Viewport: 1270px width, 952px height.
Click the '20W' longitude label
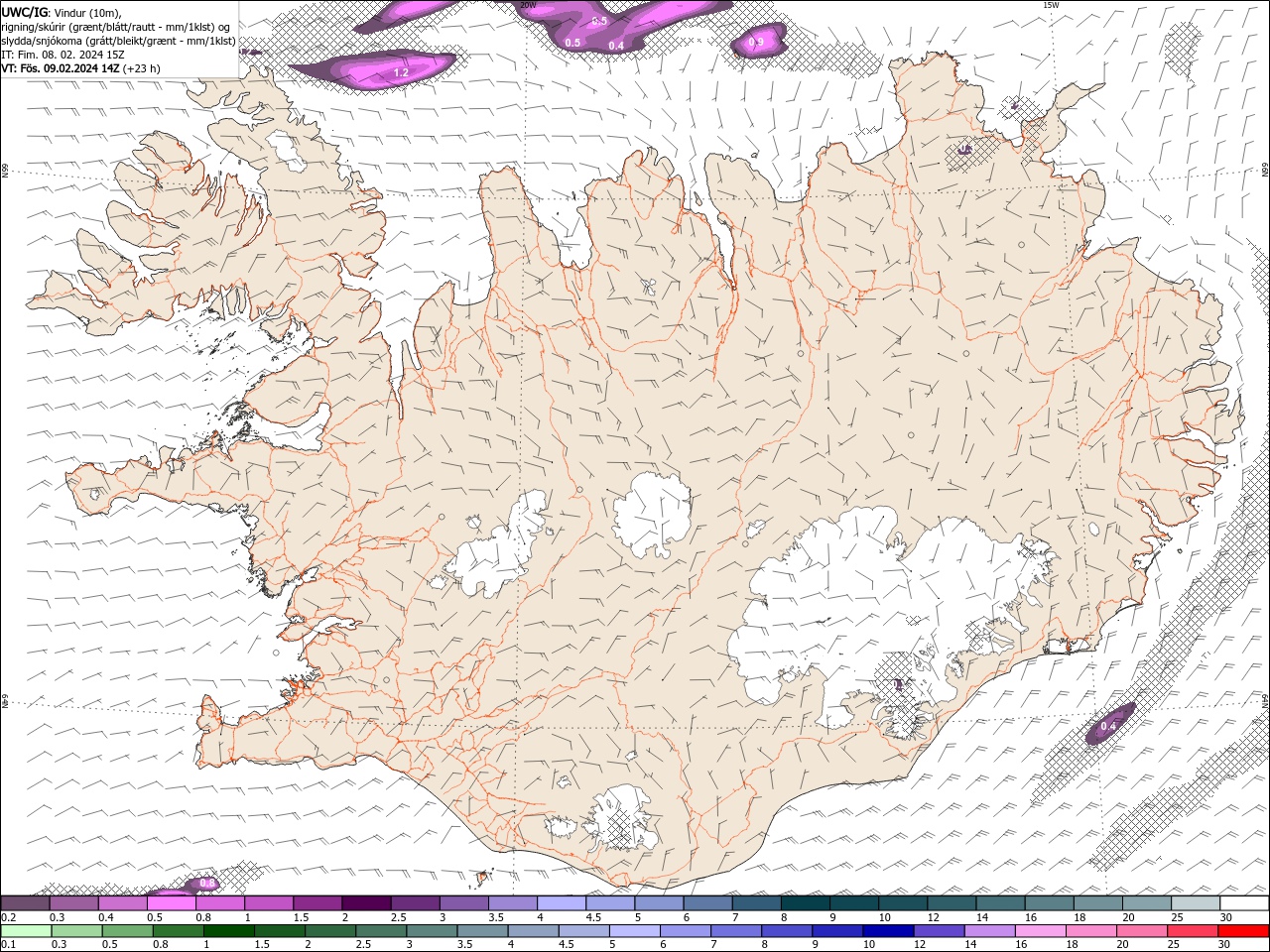coord(528,5)
